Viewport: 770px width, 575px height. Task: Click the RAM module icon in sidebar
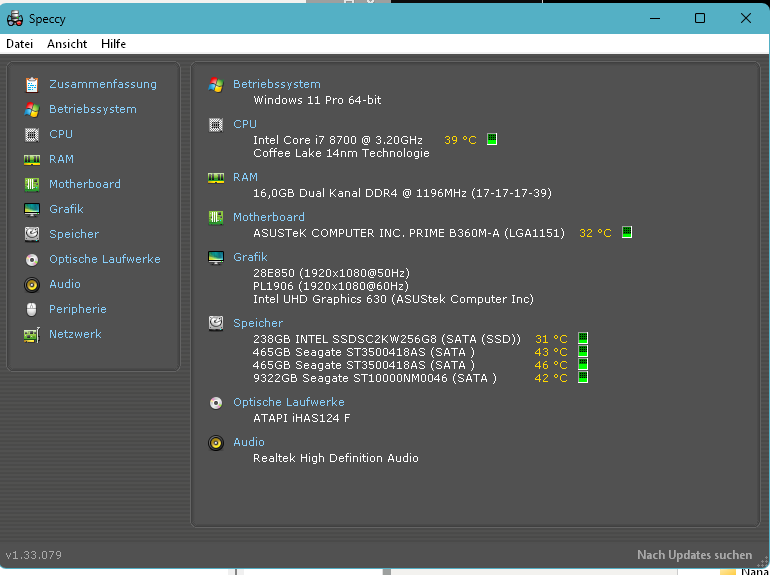click(x=32, y=160)
